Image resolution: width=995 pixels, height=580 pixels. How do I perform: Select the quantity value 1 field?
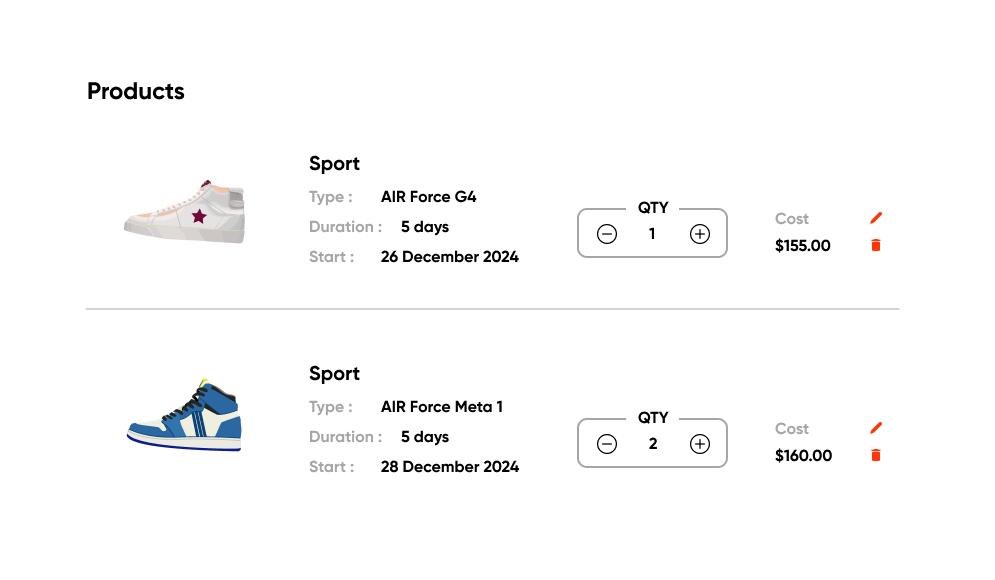652,234
